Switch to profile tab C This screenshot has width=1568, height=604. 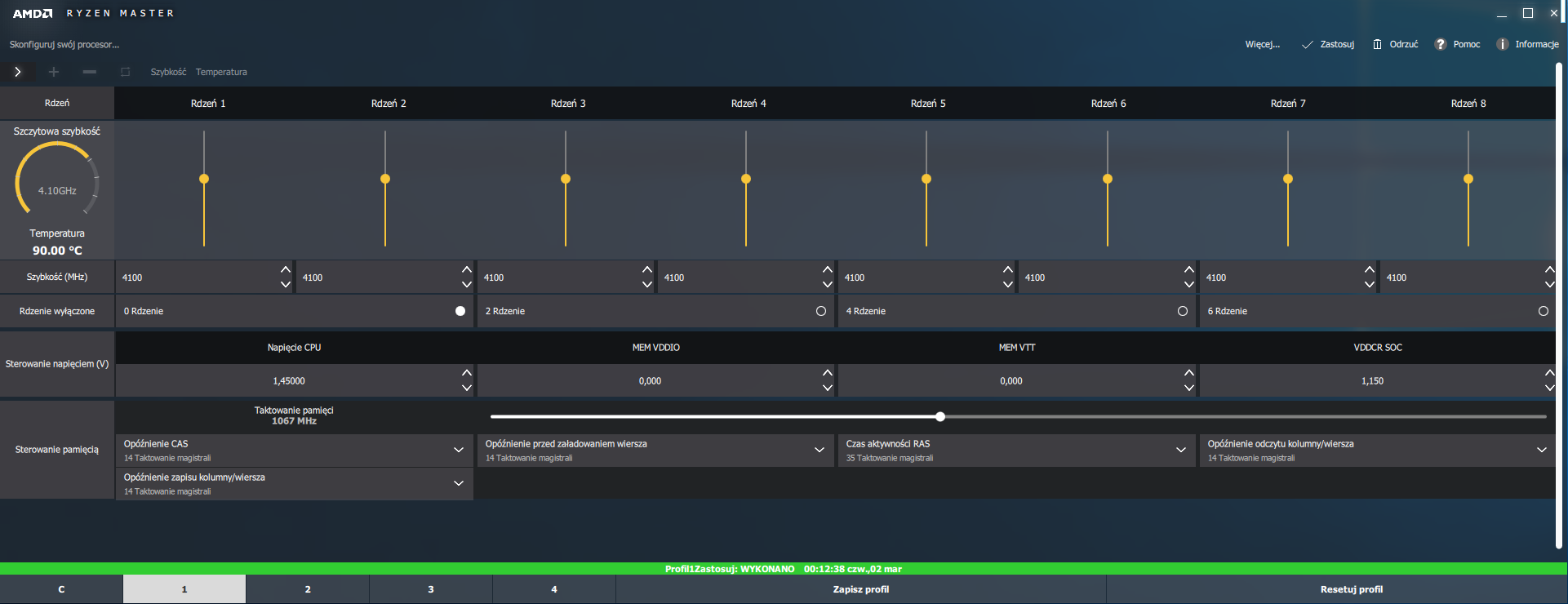[x=61, y=589]
